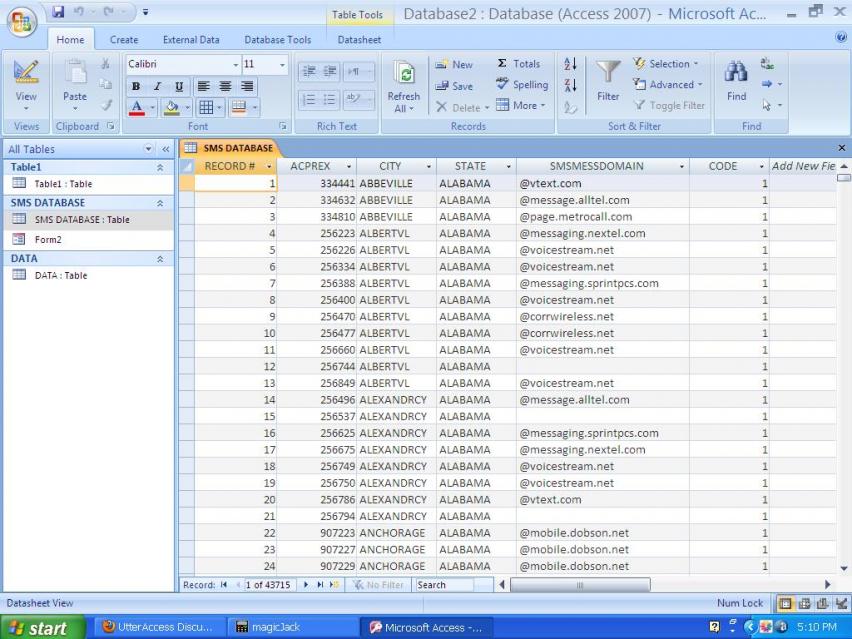
Task: Save the current record
Action: (454, 86)
